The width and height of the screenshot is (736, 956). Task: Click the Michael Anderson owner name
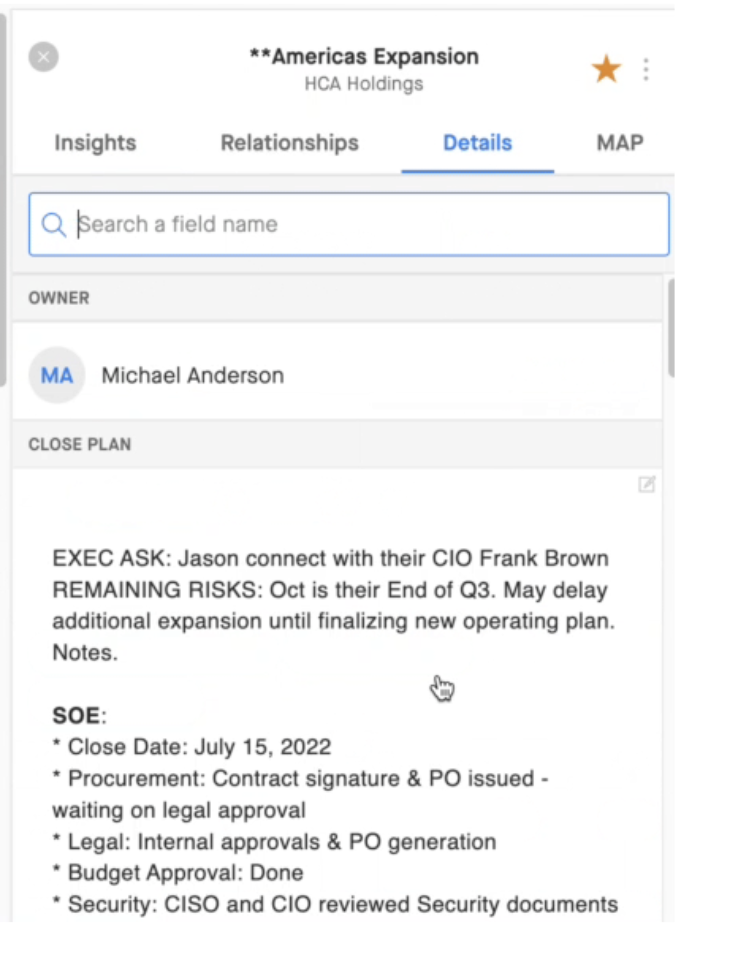click(x=193, y=376)
